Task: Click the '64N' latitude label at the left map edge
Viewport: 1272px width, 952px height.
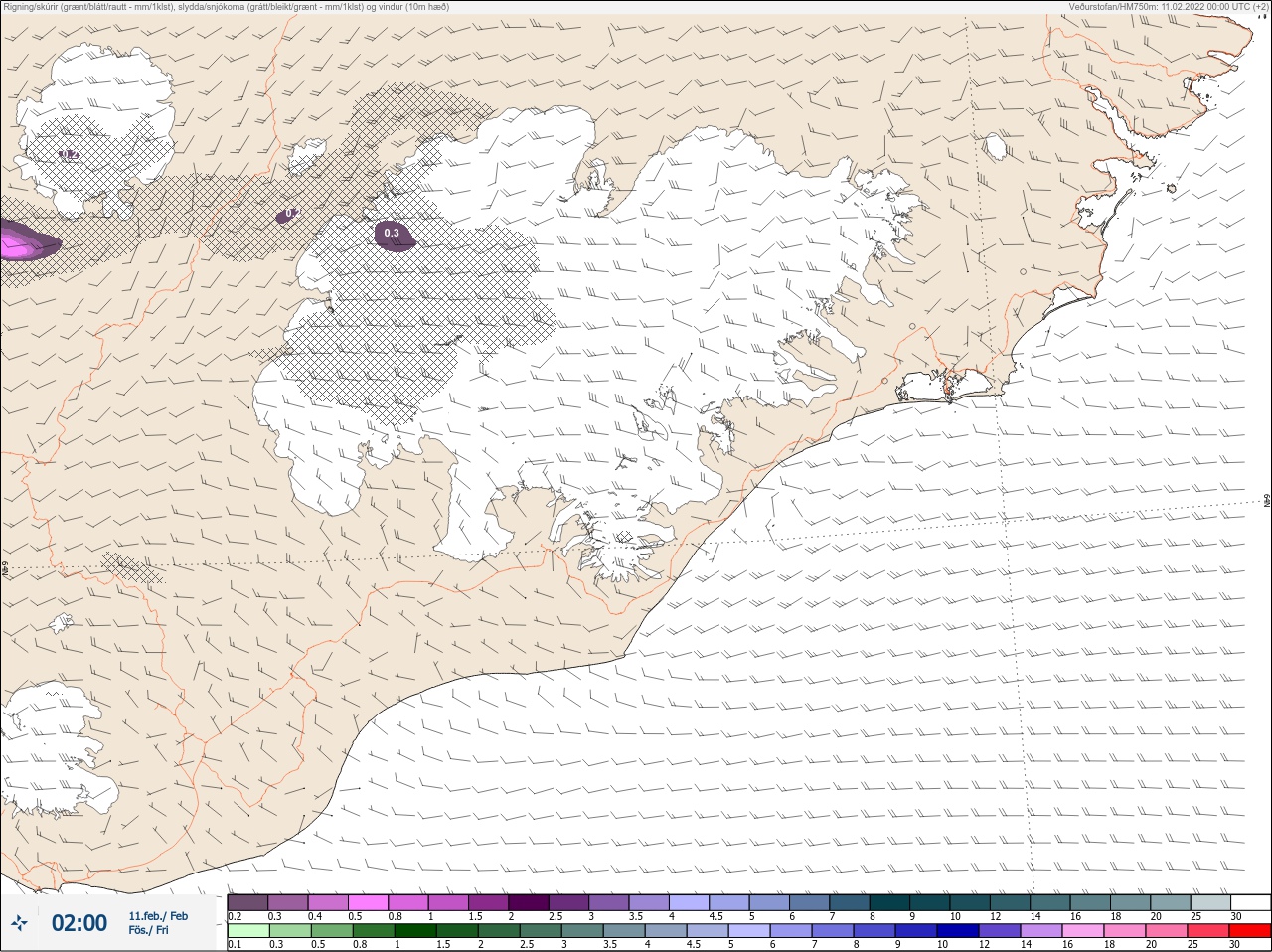Action: pos(5,570)
